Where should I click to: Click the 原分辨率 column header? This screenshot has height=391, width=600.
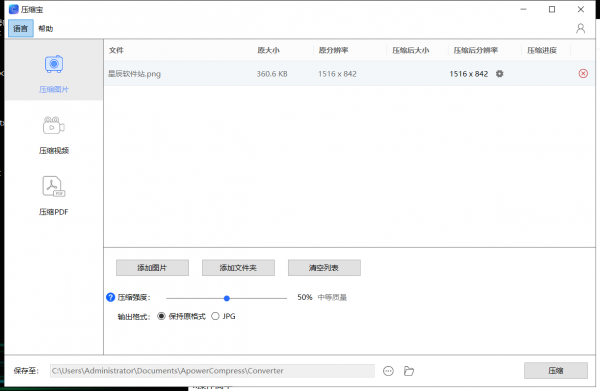tap(333, 50)
